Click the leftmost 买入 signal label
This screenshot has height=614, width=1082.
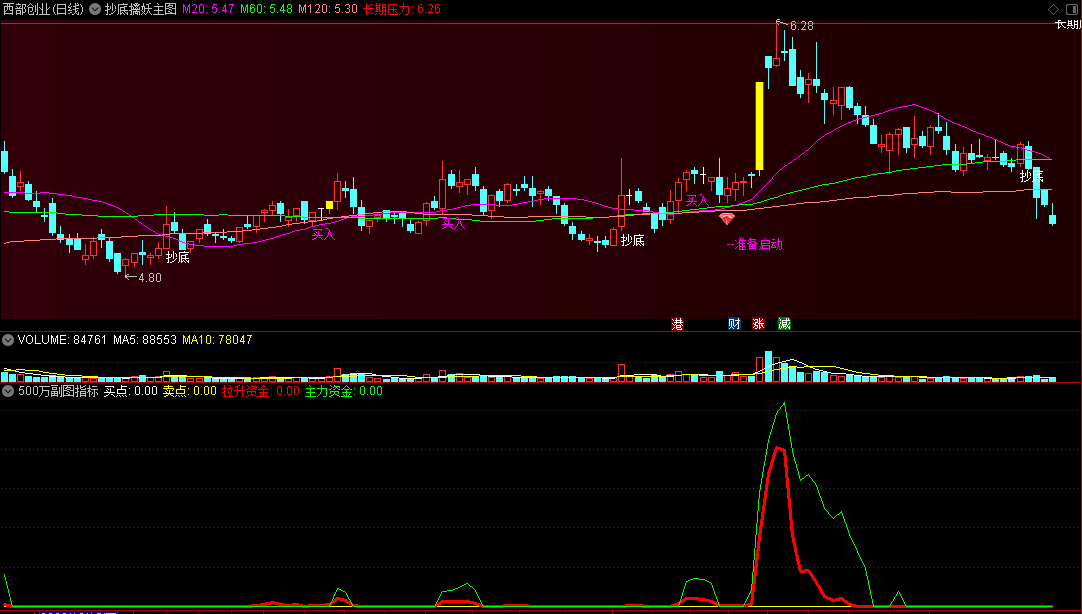[x=323, y=235]
